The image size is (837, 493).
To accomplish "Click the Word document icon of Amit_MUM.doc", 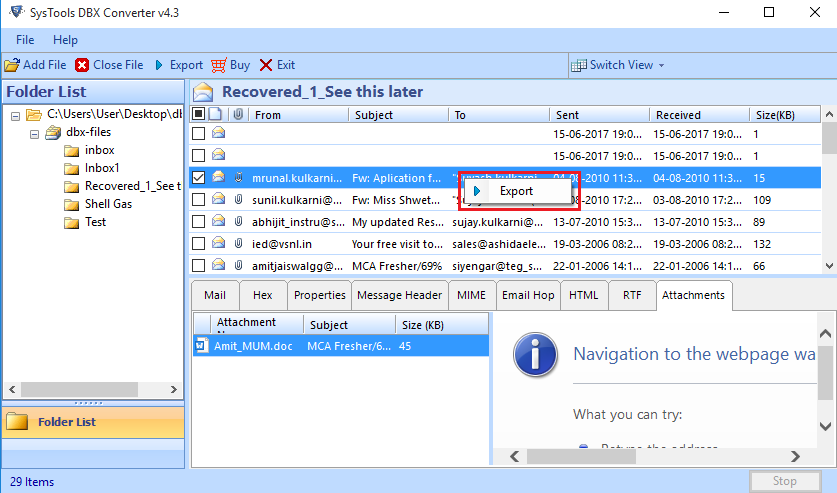I will point(202,345).
